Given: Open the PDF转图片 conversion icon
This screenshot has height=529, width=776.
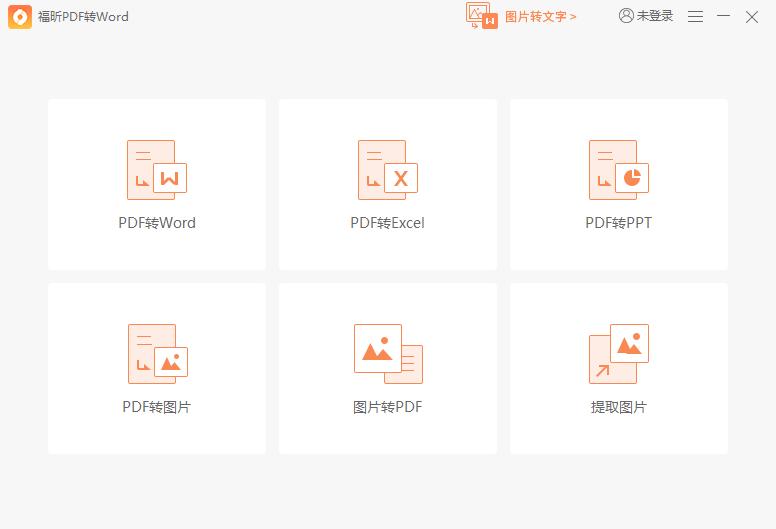Looking at the screenshot, I should 157,354.
